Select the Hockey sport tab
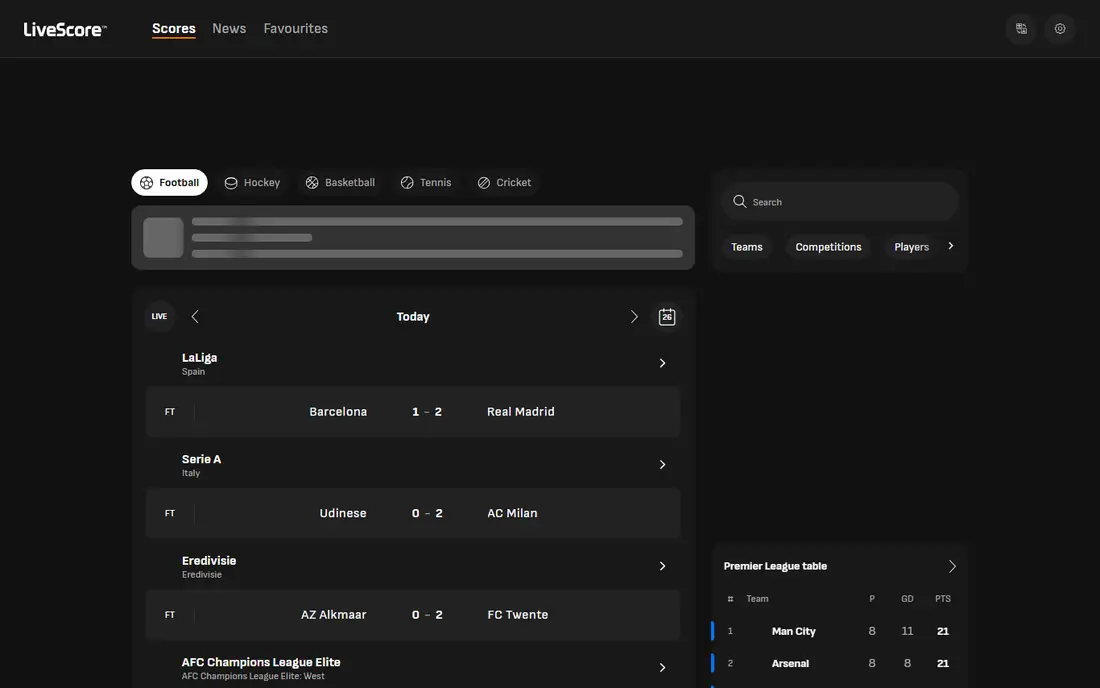1100x688 pixels. pos(252,182)
